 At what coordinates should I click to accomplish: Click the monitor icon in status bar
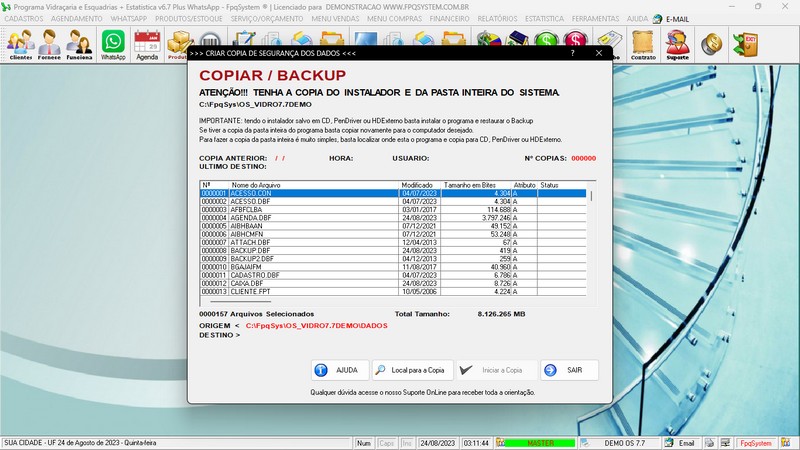726,443
